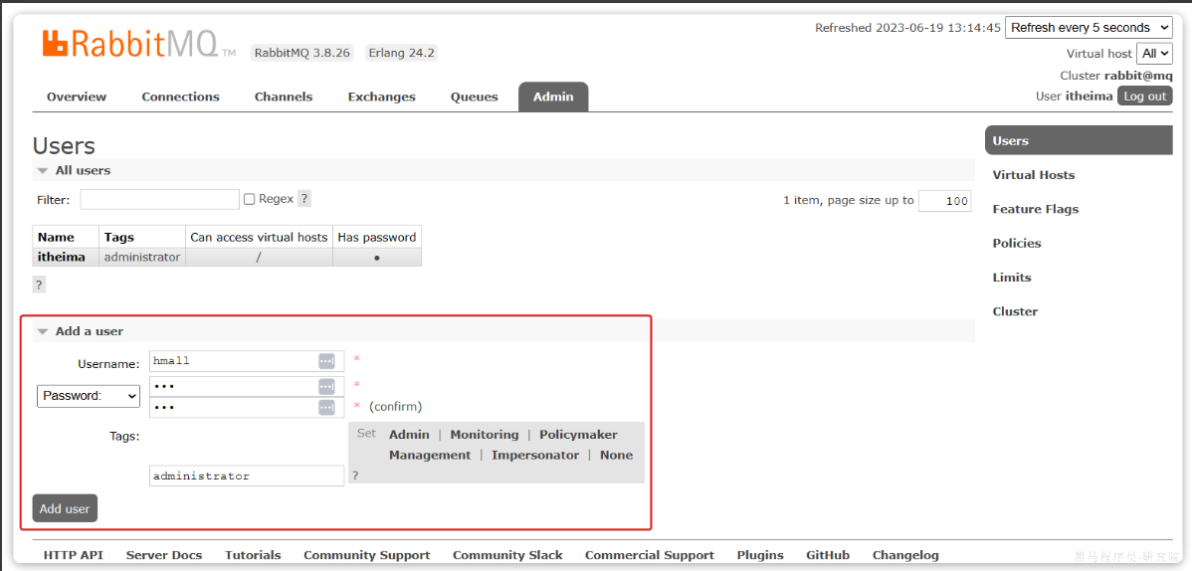Click the Log out button
Image resolution: width=1192 pixels, height=571 pixels.
point(1145,96)
